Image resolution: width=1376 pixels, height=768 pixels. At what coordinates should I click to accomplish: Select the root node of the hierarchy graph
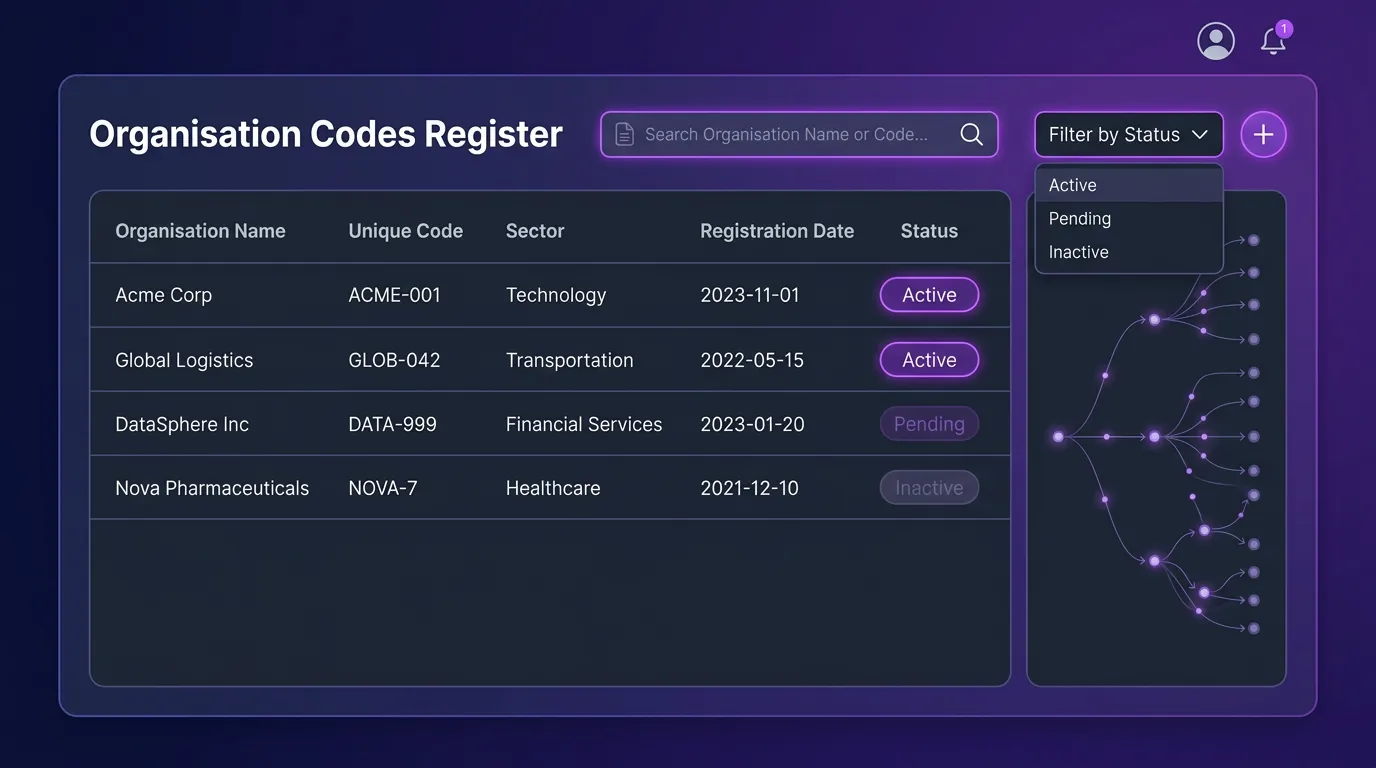[1058, 436]
